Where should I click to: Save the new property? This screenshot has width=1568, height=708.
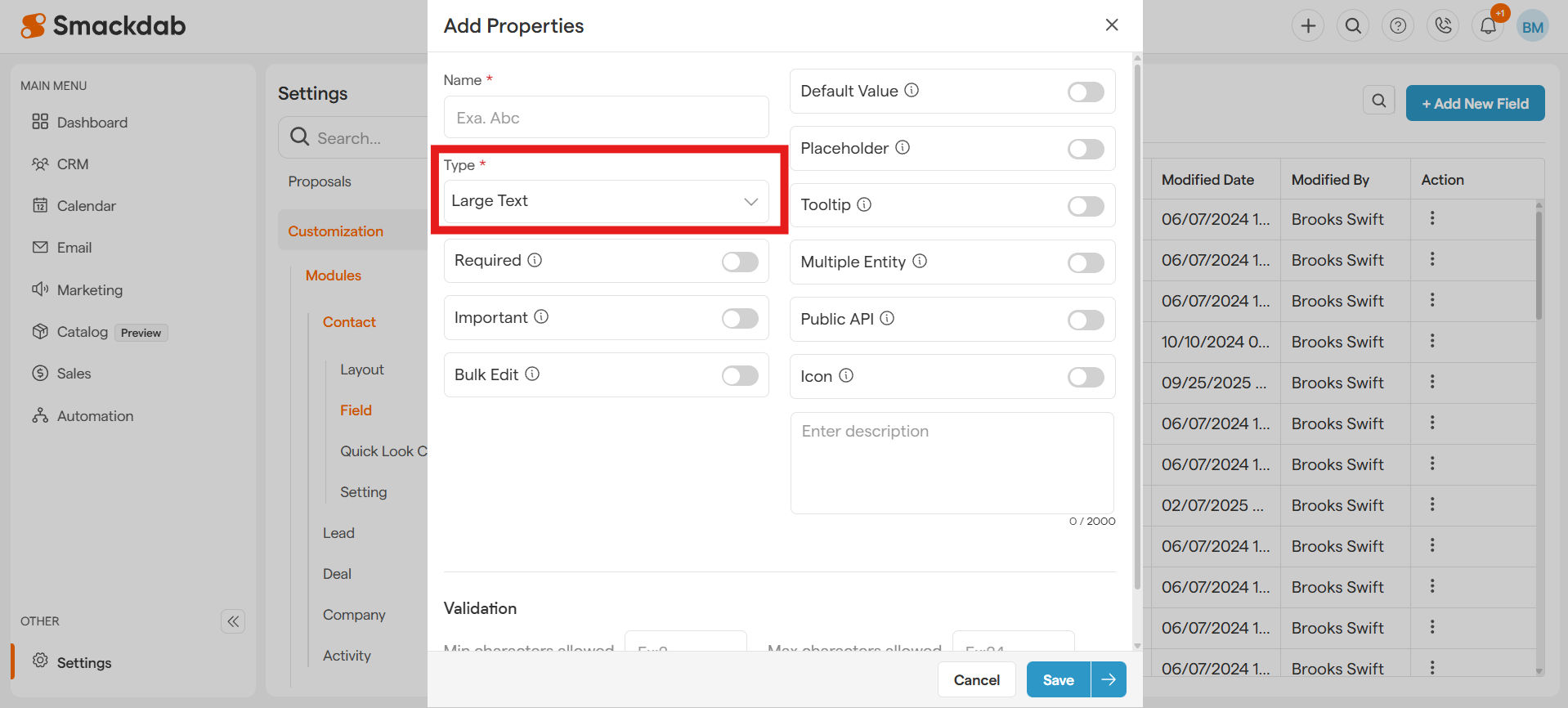click(x=1058, y=679)
